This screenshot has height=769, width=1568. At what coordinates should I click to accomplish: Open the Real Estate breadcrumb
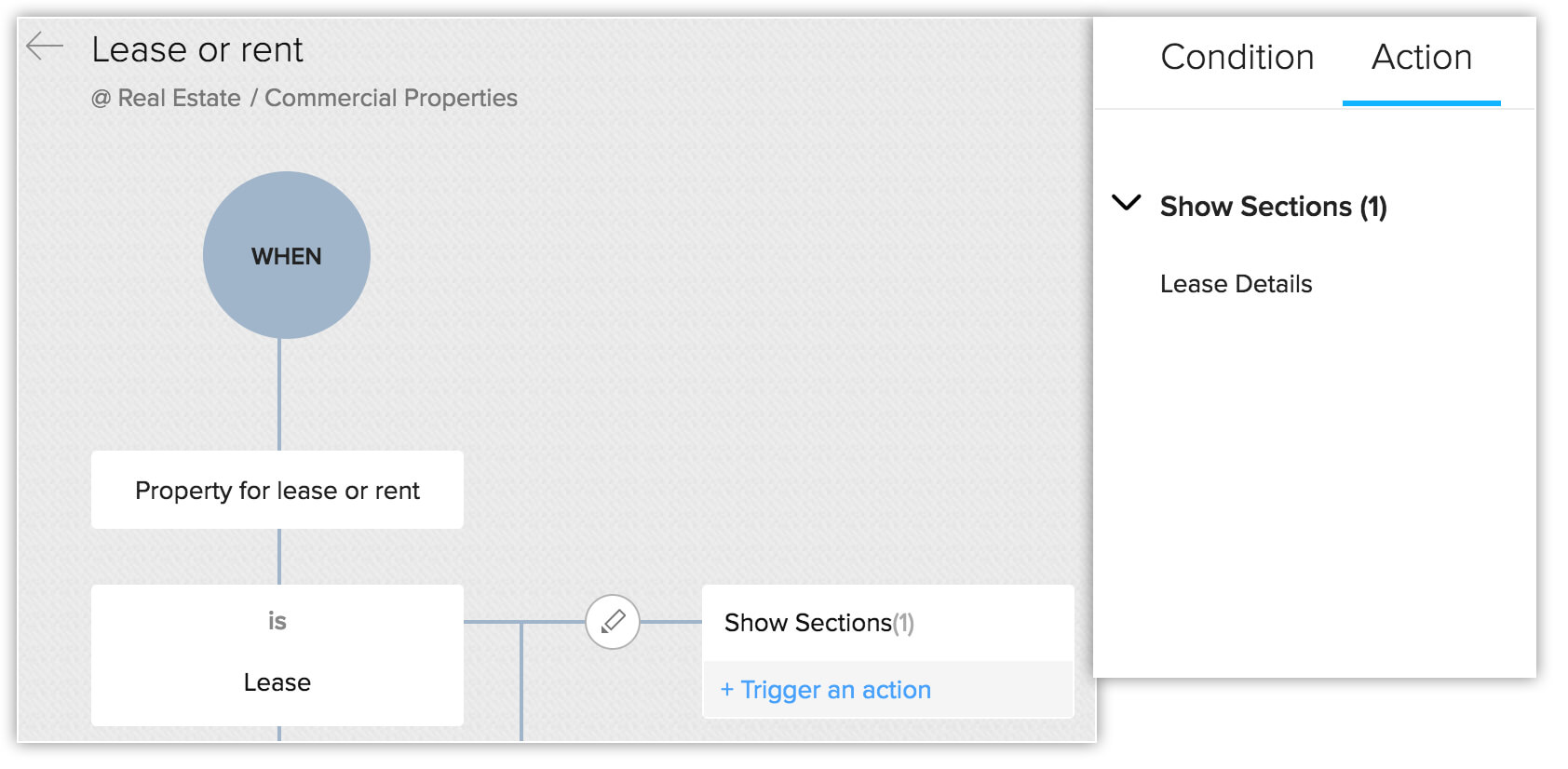tap(179, 99)
